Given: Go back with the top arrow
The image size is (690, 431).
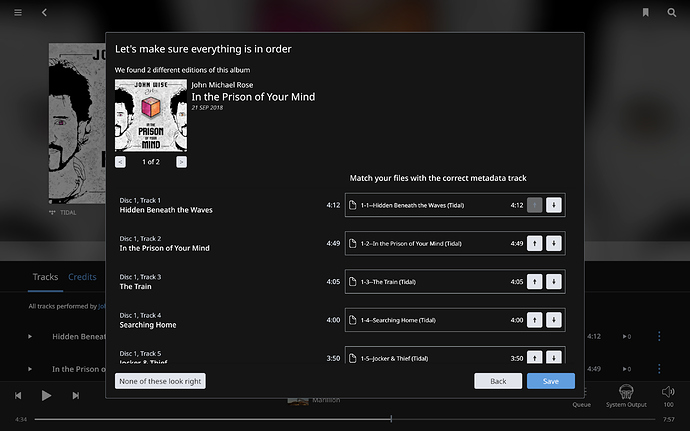Looking at the screenshot, I should point(44,12).
